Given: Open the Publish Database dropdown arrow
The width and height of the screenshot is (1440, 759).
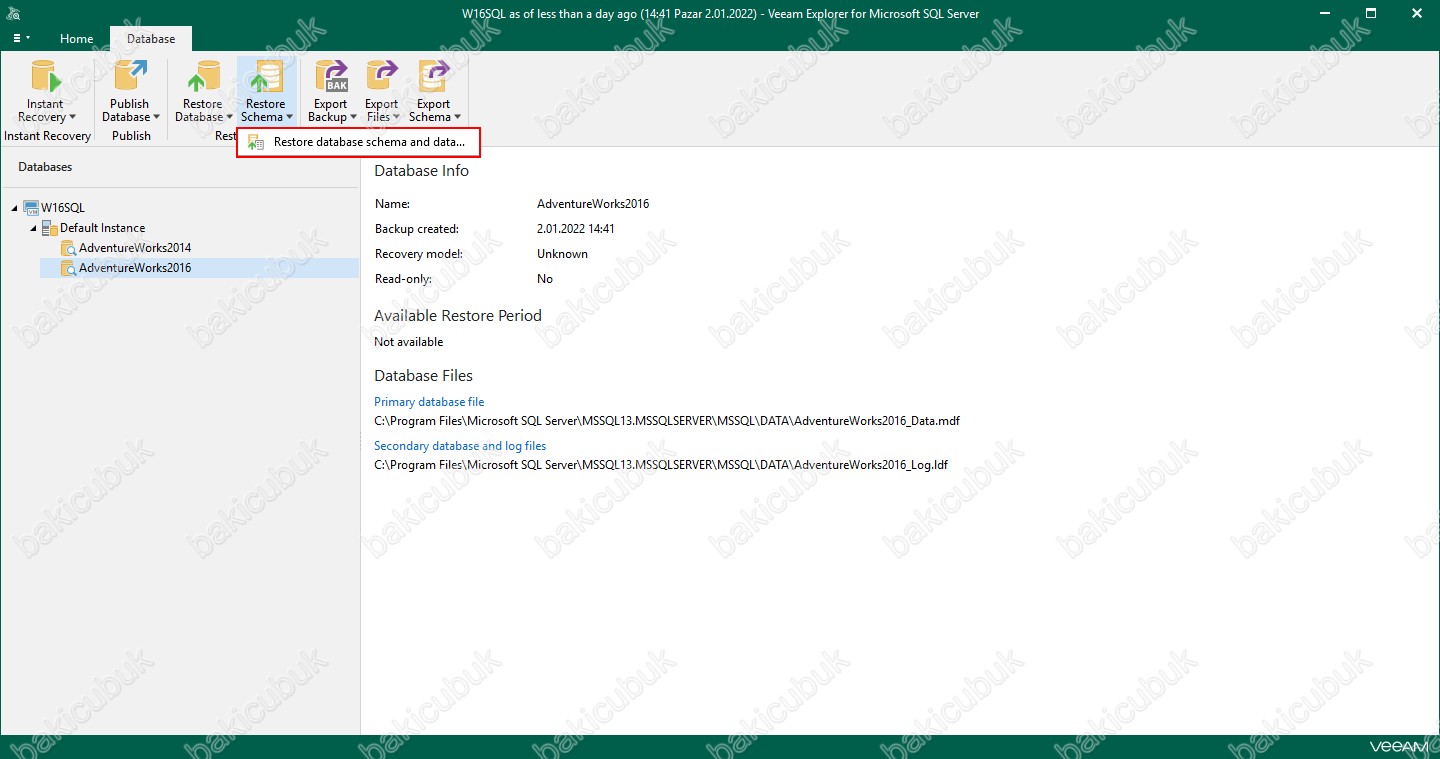Looking at the screenshot, I should (x=156, y=118).
